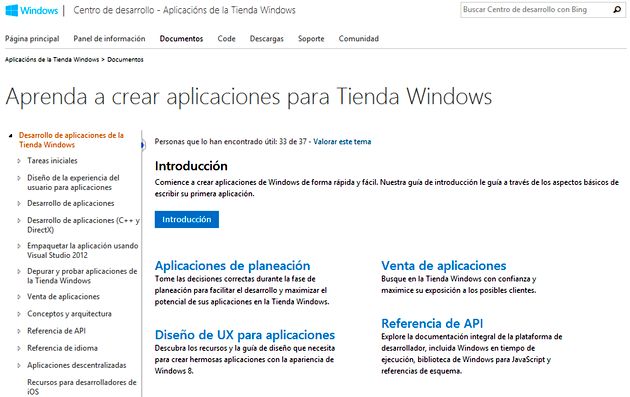Collapse Desarrollo de aplicaciones de la Tienda Windows arrow
Screen dimensions: 630x397
pyautogui.click(x=11, y=136)
